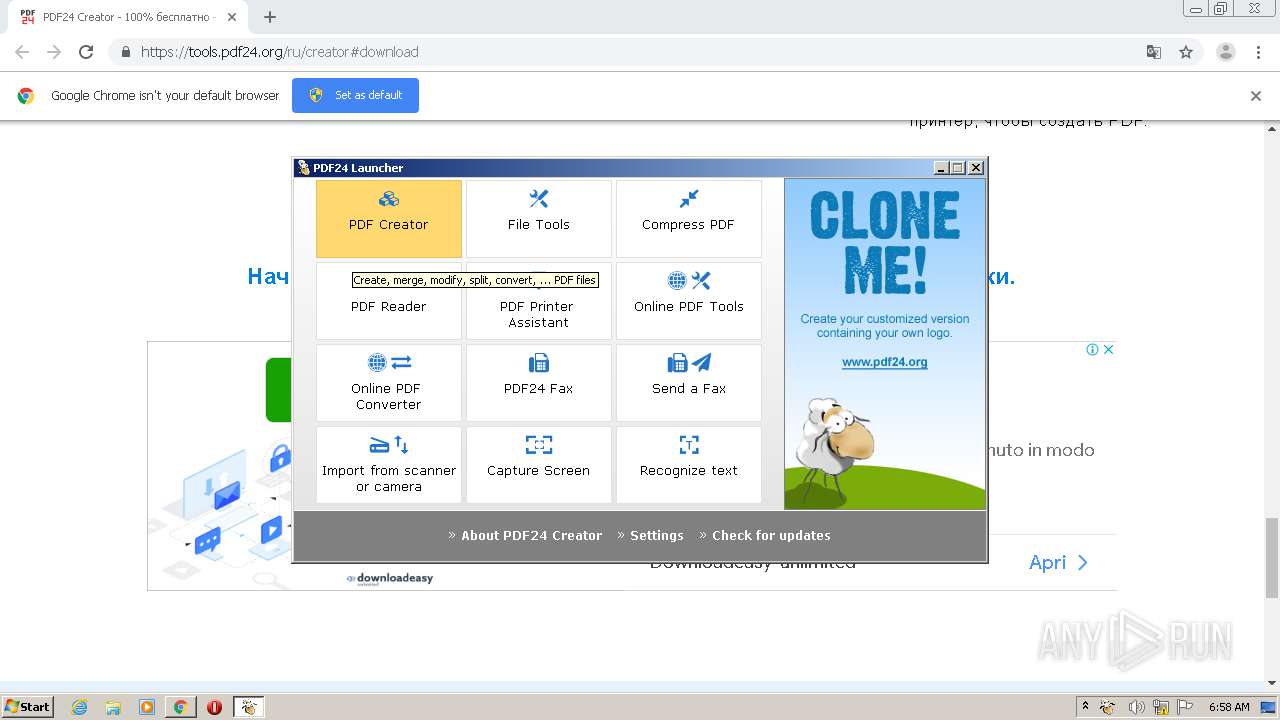Close the PDF24 Creator browser tab

233,17
